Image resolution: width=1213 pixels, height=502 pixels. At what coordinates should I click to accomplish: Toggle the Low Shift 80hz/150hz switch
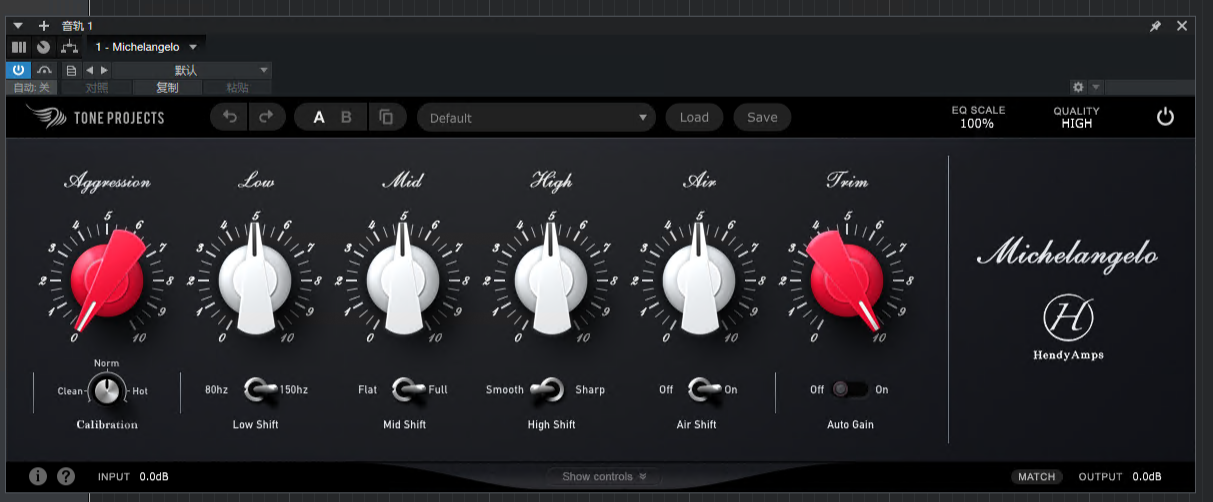tap(259, 389)
